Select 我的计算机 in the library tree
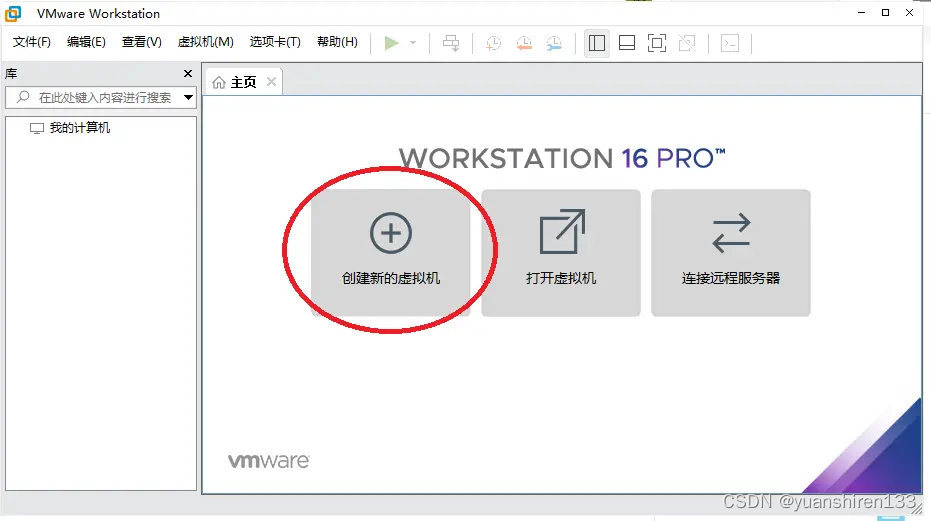The width and height of the screenshot is (931, 521). point(80,128)
